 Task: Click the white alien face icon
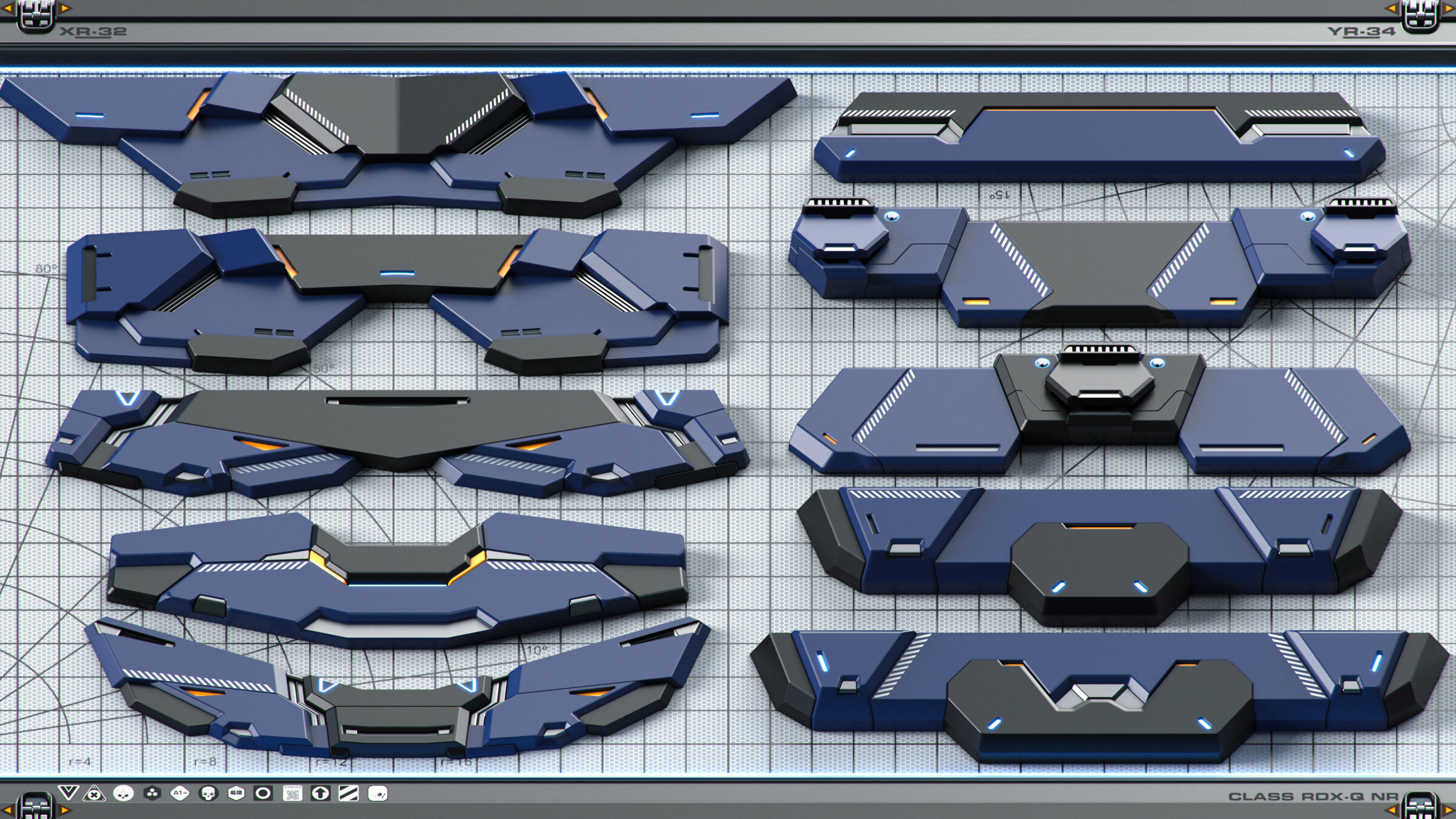coord(123,794)
